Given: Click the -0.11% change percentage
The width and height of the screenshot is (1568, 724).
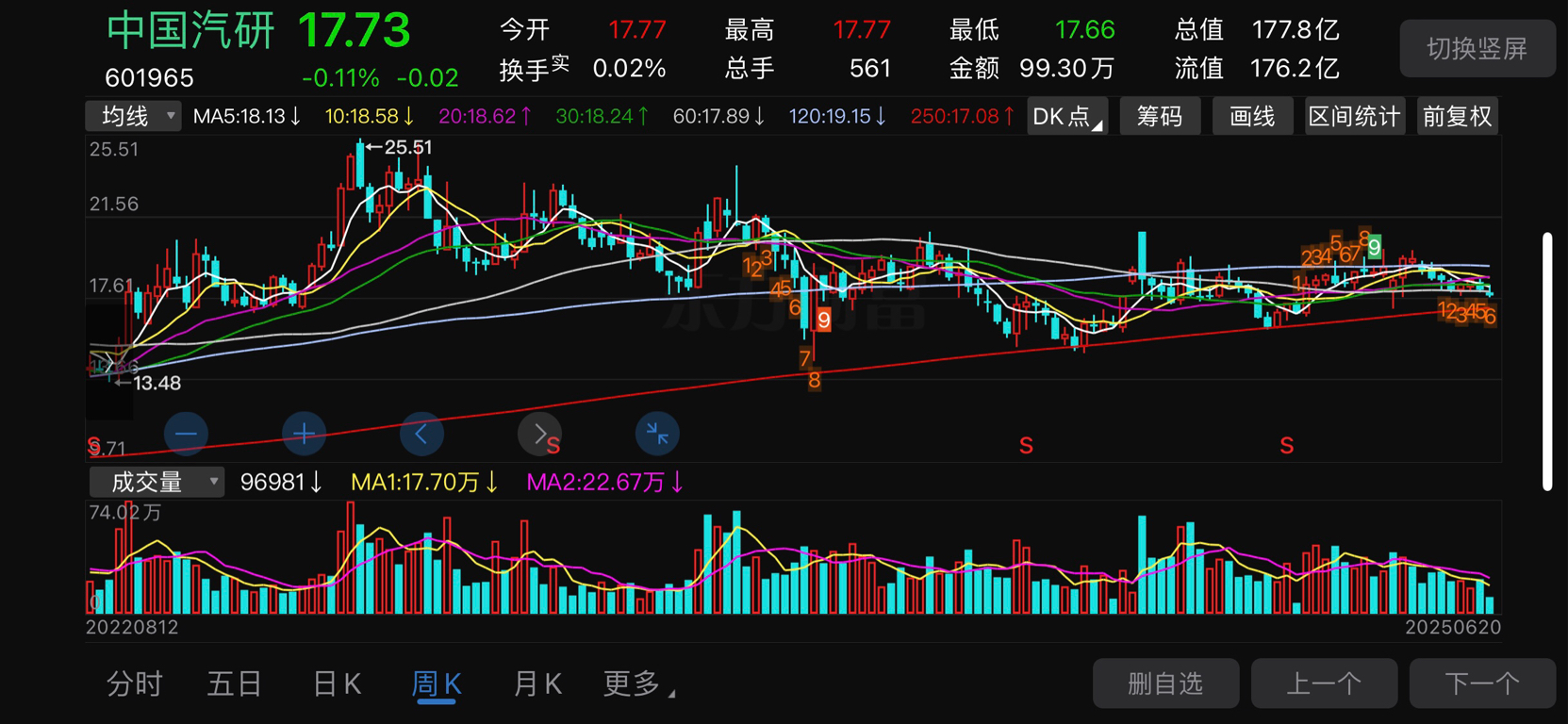Looking at the screenshot, I should pos(340,77).
